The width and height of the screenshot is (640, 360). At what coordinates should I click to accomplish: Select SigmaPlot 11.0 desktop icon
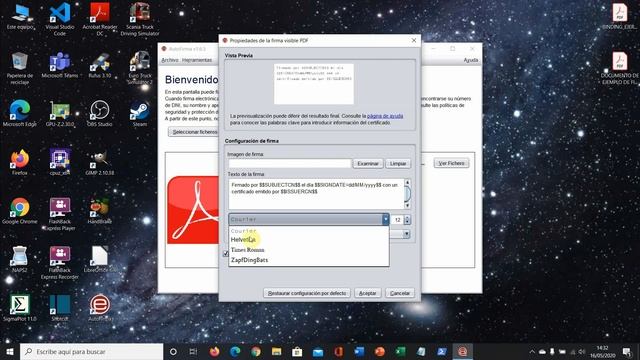[x=20, y=308]
